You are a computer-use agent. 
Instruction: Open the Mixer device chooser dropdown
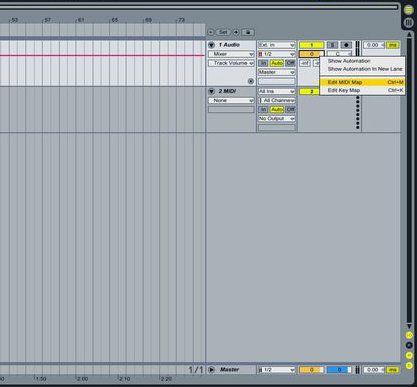tap(231, 54)
